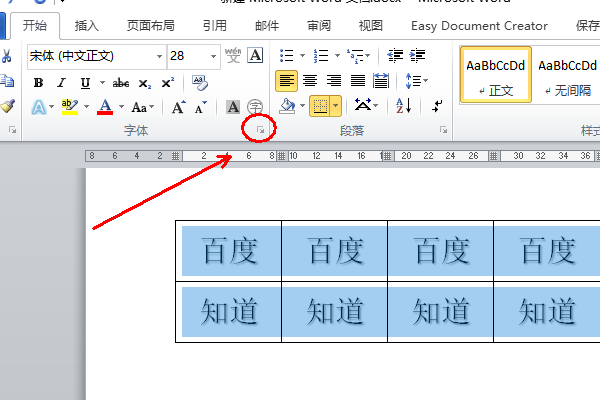
Task: Click inside the 宋体 font name box
Action: tap(91, 56)
